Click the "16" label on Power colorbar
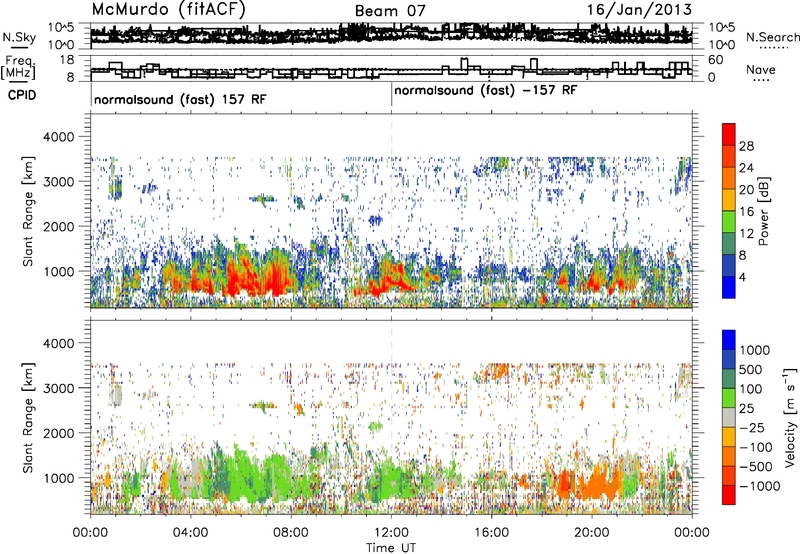The width and height of the screenshot is (800, 554). [746, 212]
